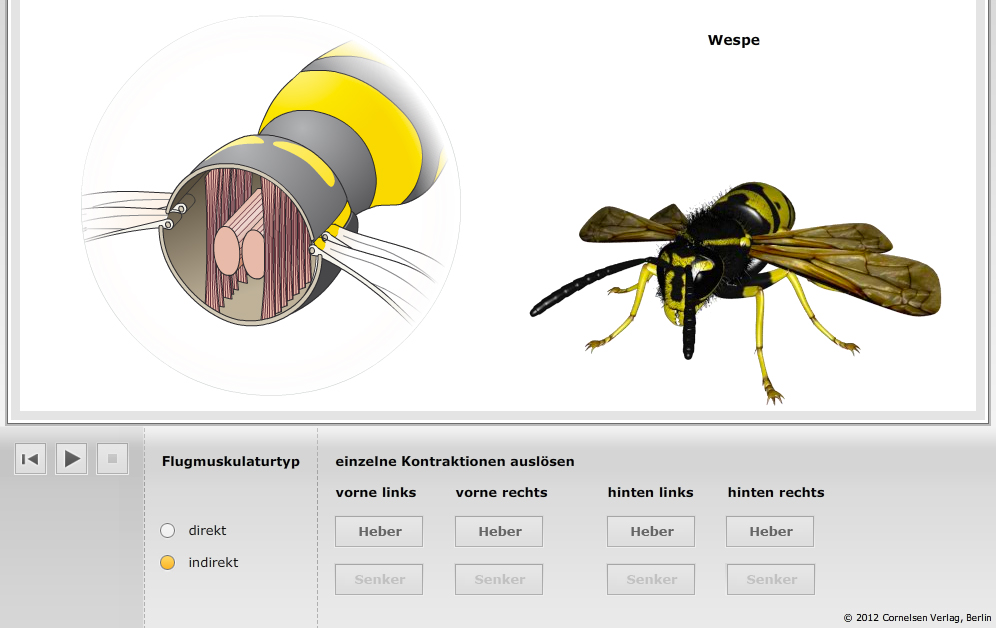Select the 'direkt' flight muscle type
This screenshot has width=996, height=628.
[x=168, y=531]
